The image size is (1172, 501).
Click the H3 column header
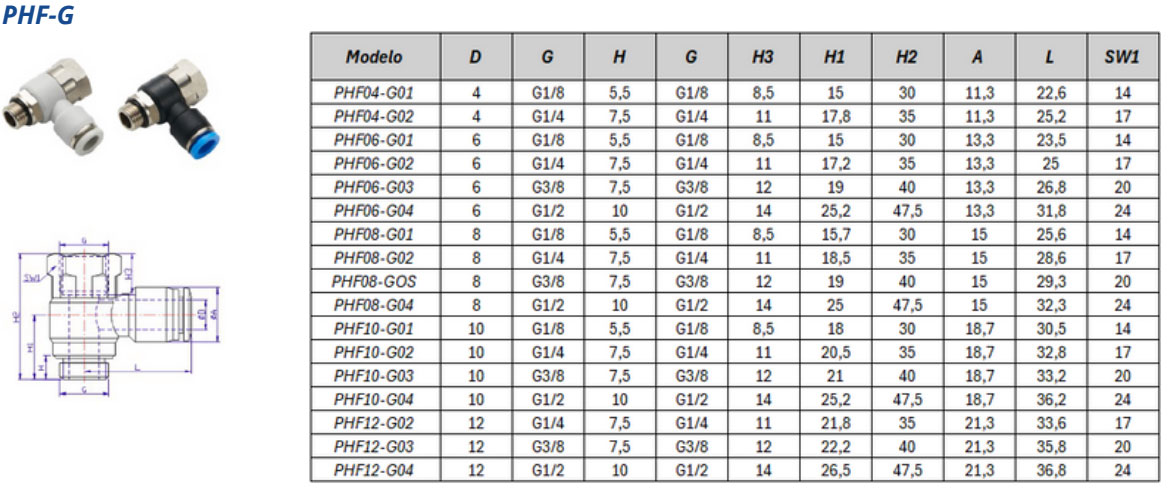[x=762, y=58]
